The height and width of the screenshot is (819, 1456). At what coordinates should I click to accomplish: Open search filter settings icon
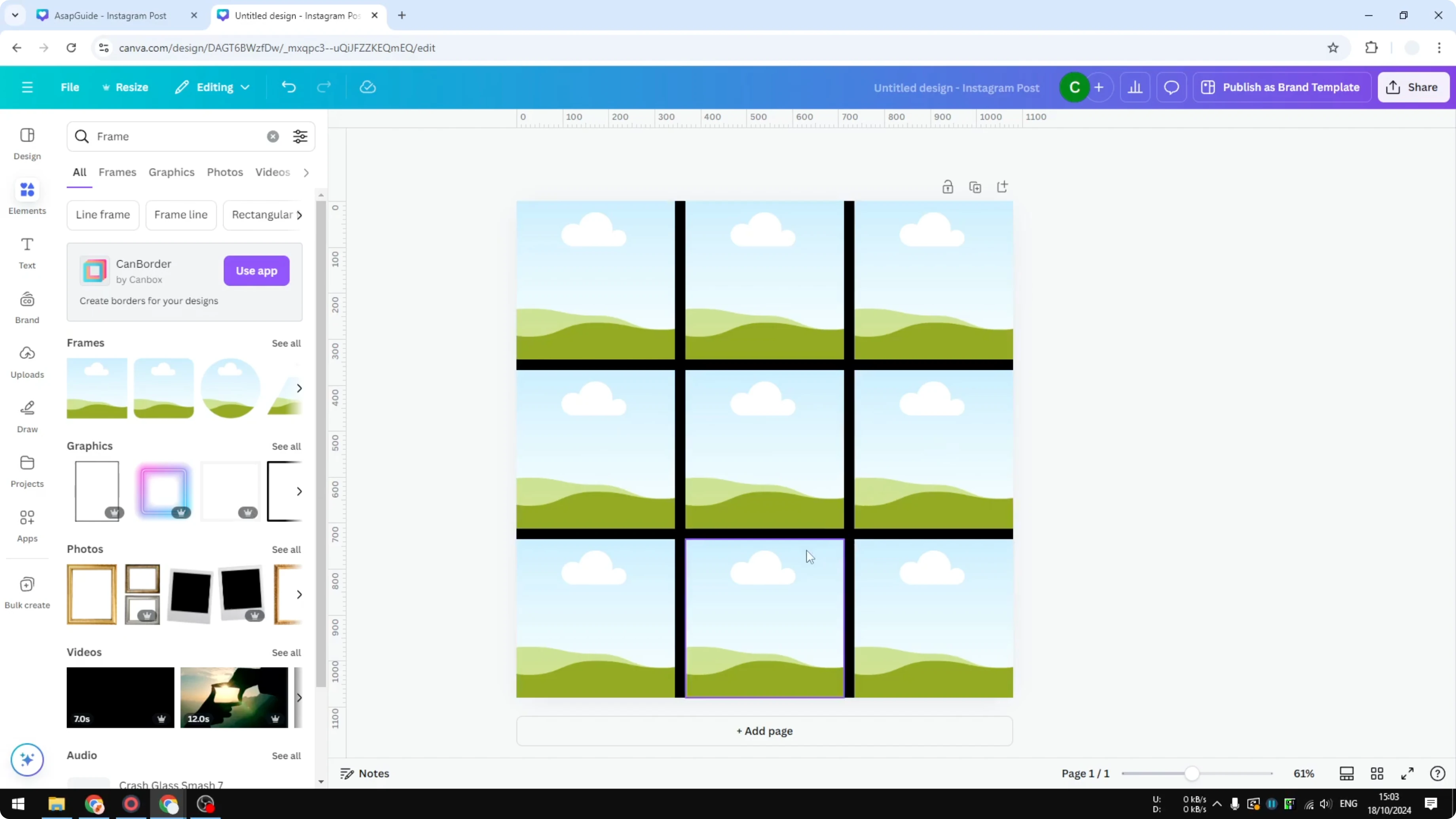pyautogui.click(x=300, y=136)
